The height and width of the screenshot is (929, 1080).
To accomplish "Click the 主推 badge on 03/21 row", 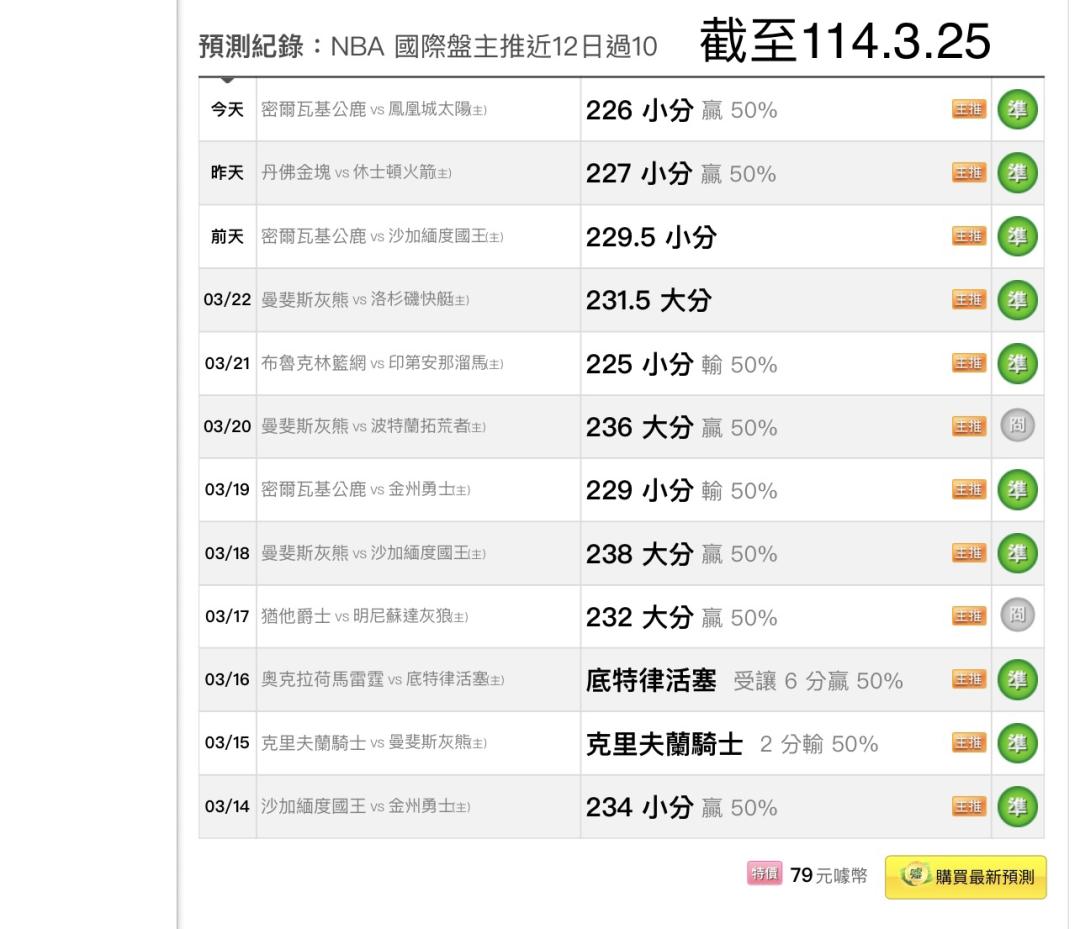I will click(x=966, y=364).
